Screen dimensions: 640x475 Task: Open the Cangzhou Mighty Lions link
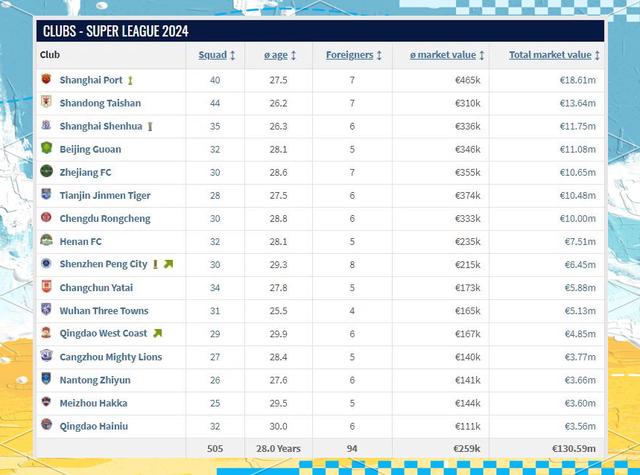111,357
